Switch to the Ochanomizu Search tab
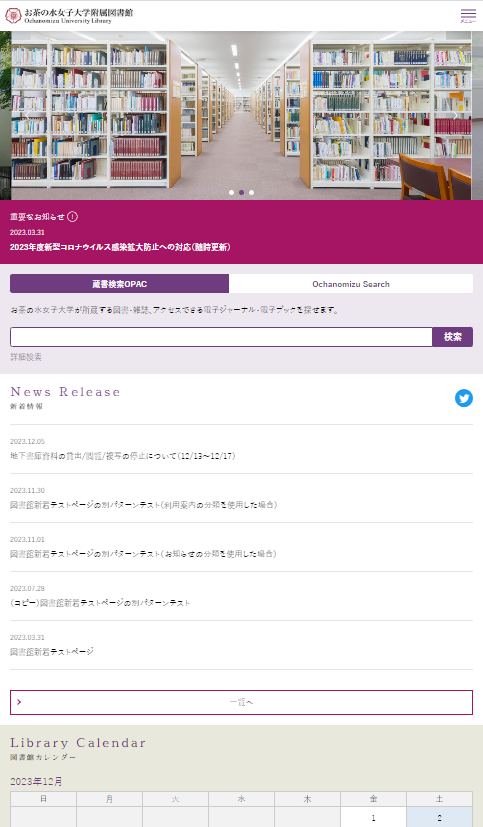 coord(351,284)
